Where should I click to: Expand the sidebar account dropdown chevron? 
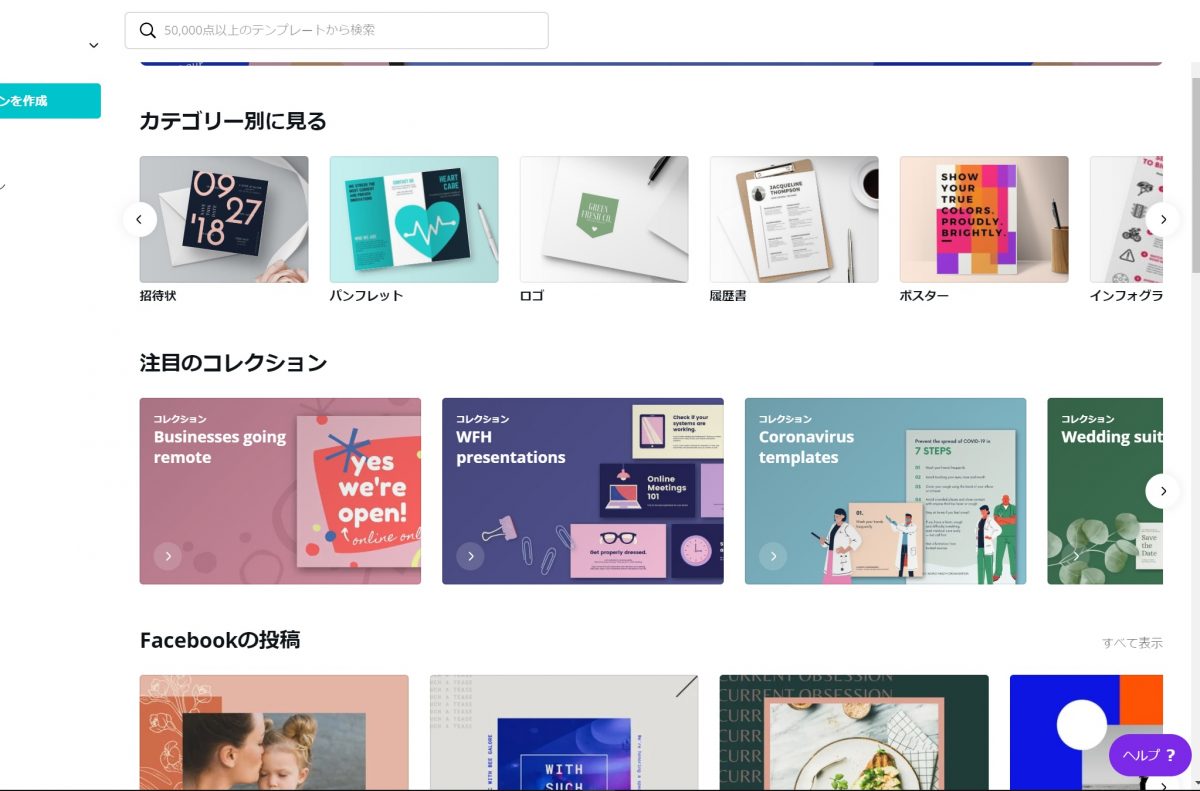94,45
